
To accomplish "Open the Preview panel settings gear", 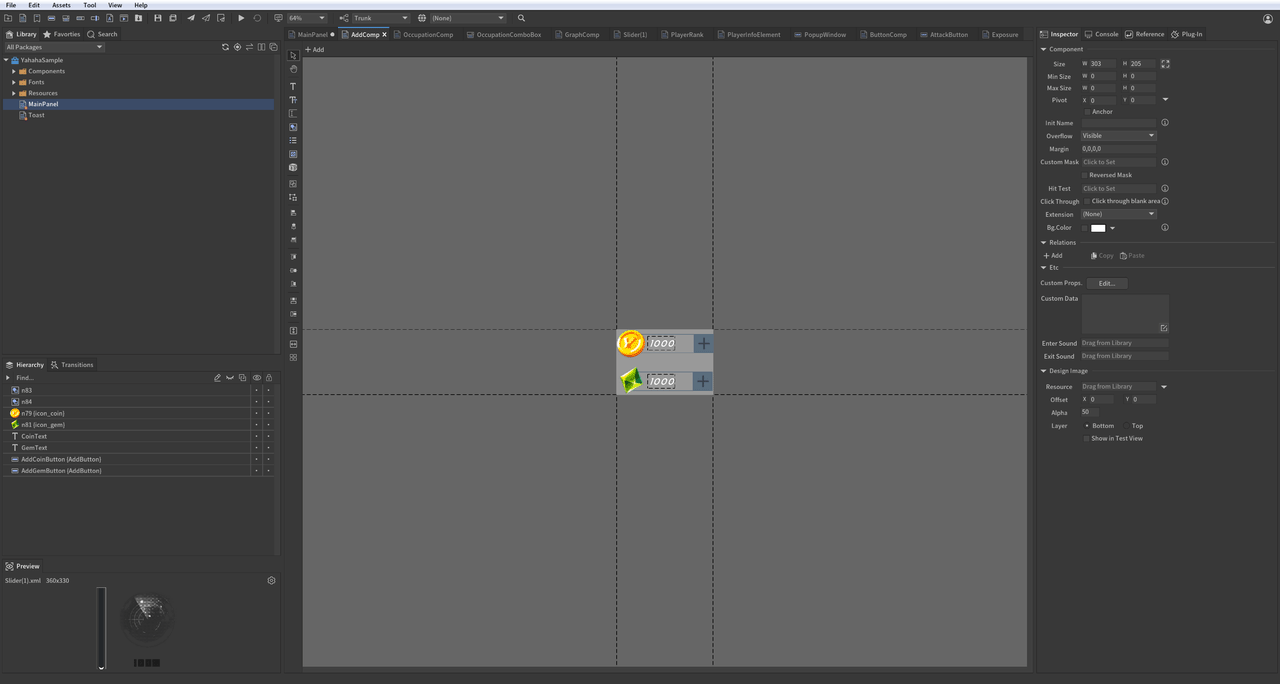I will point(271,580).
